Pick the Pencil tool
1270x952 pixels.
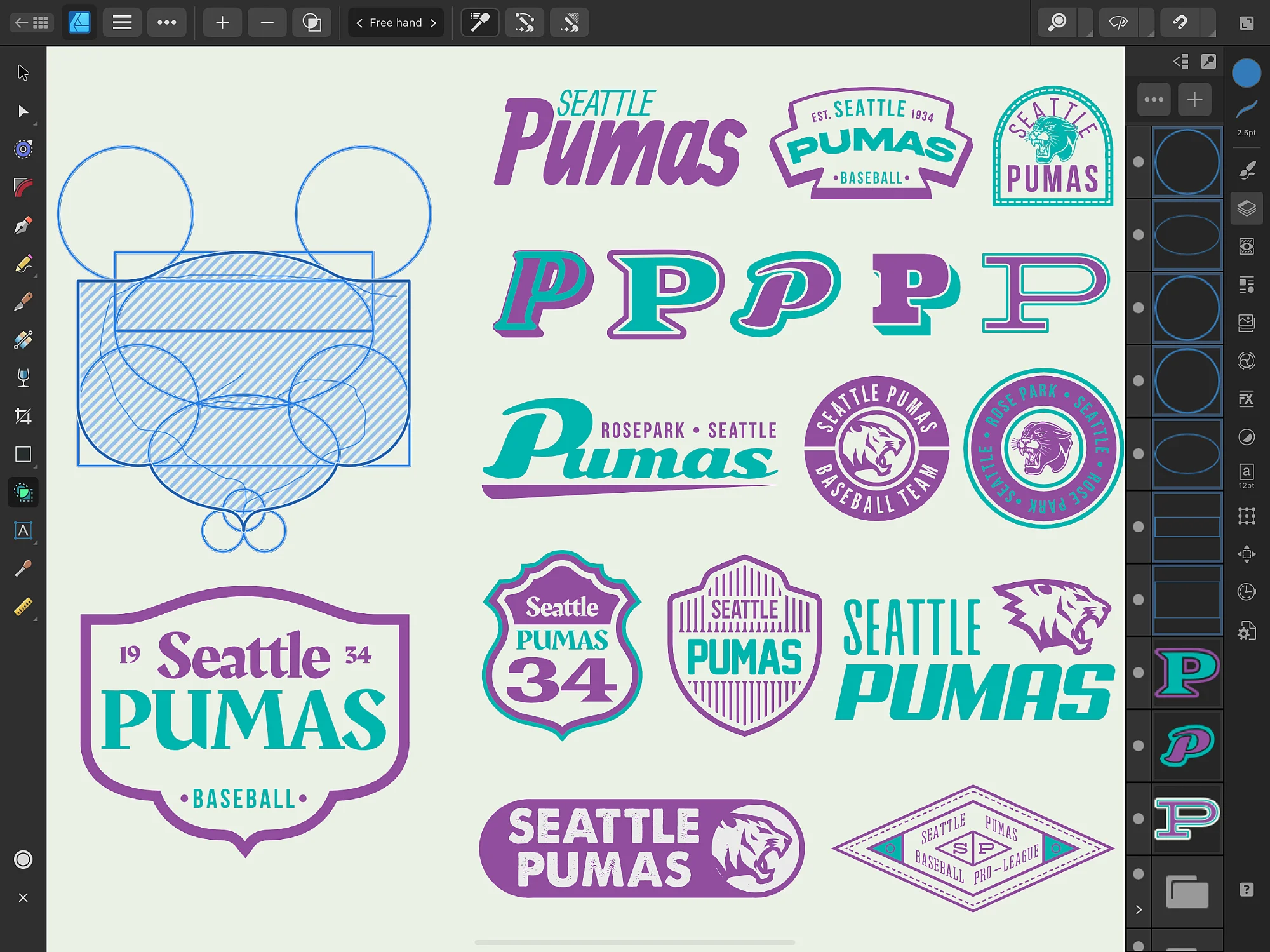click(x=23, y=264)
